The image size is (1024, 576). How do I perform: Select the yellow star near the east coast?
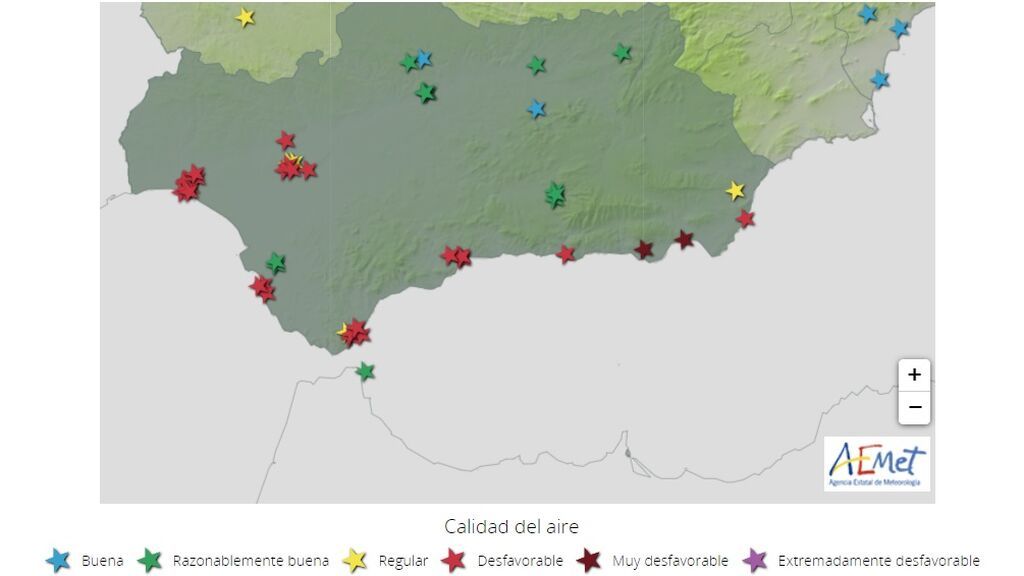(736, 190)
